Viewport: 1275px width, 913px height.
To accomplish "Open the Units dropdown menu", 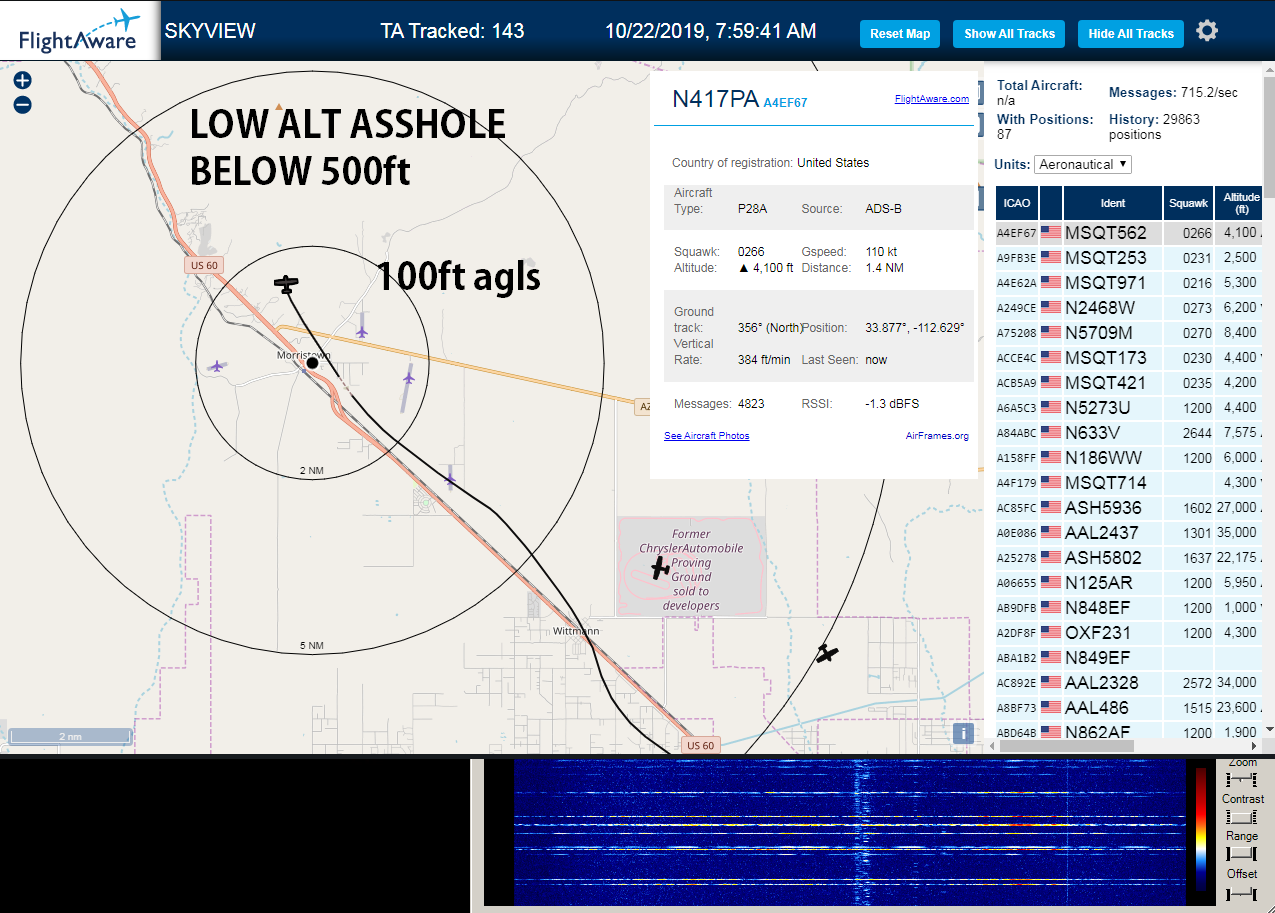I will coord(1083,164).
